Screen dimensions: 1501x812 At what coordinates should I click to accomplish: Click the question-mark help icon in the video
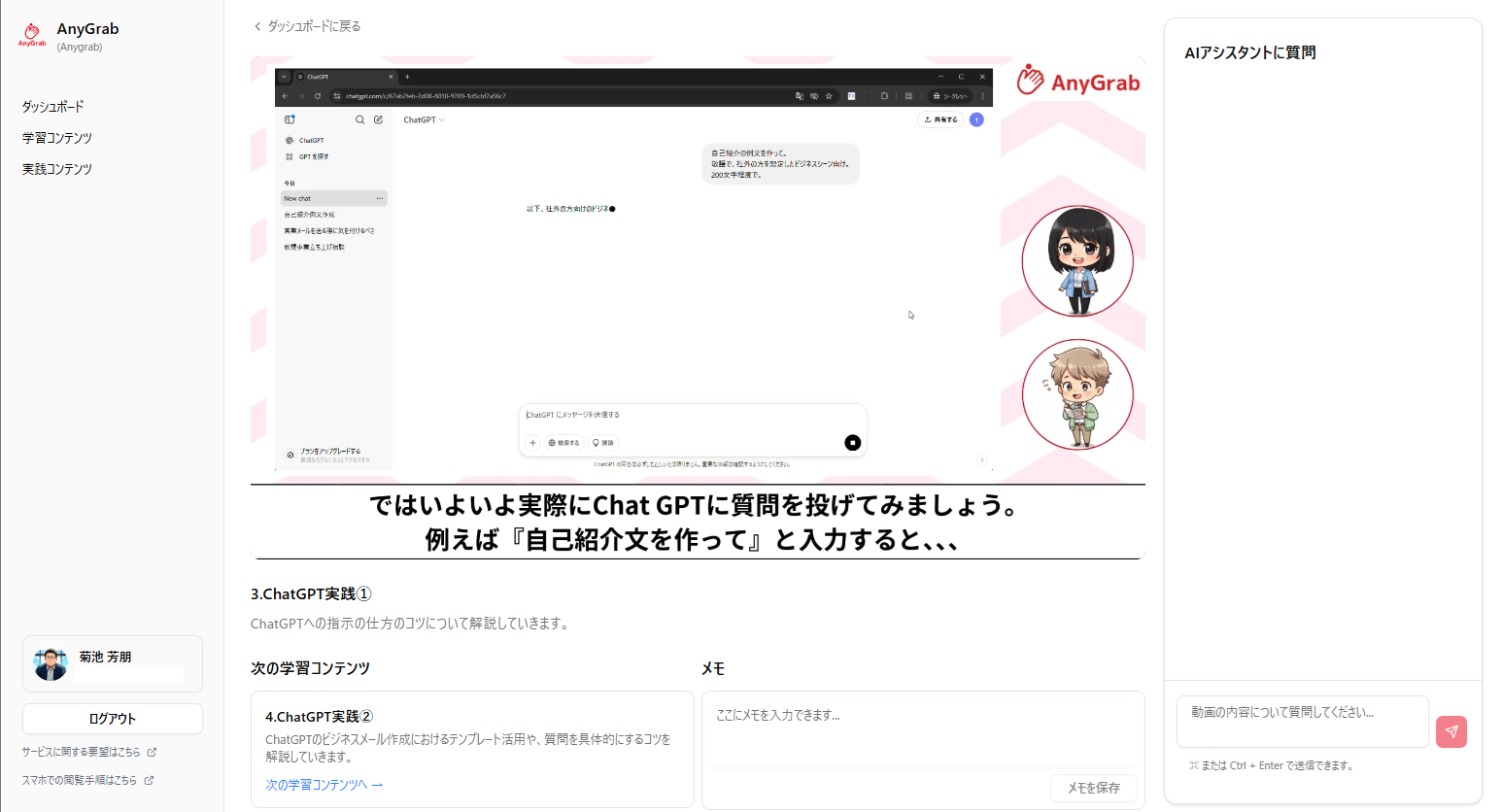[x=981, y=460]
